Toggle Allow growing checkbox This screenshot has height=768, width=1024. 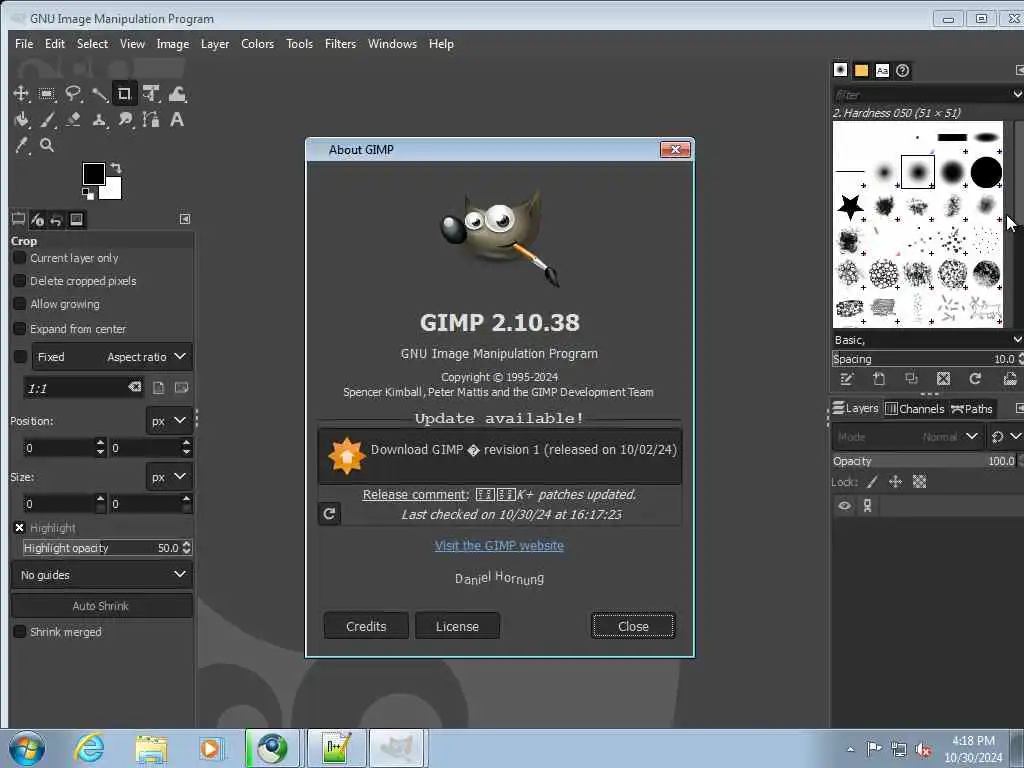tap(20, 304)
